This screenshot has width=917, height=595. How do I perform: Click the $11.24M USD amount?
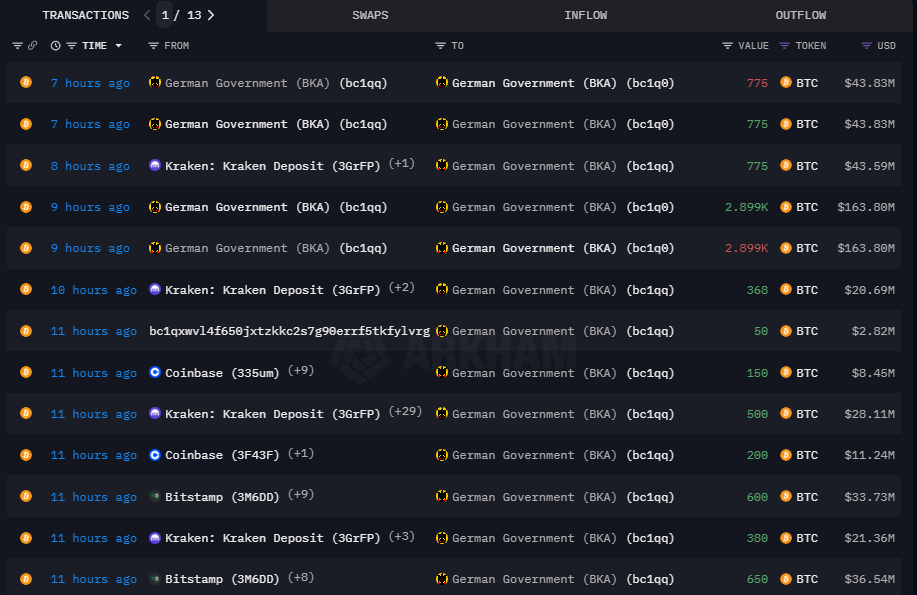click(870, 455)
